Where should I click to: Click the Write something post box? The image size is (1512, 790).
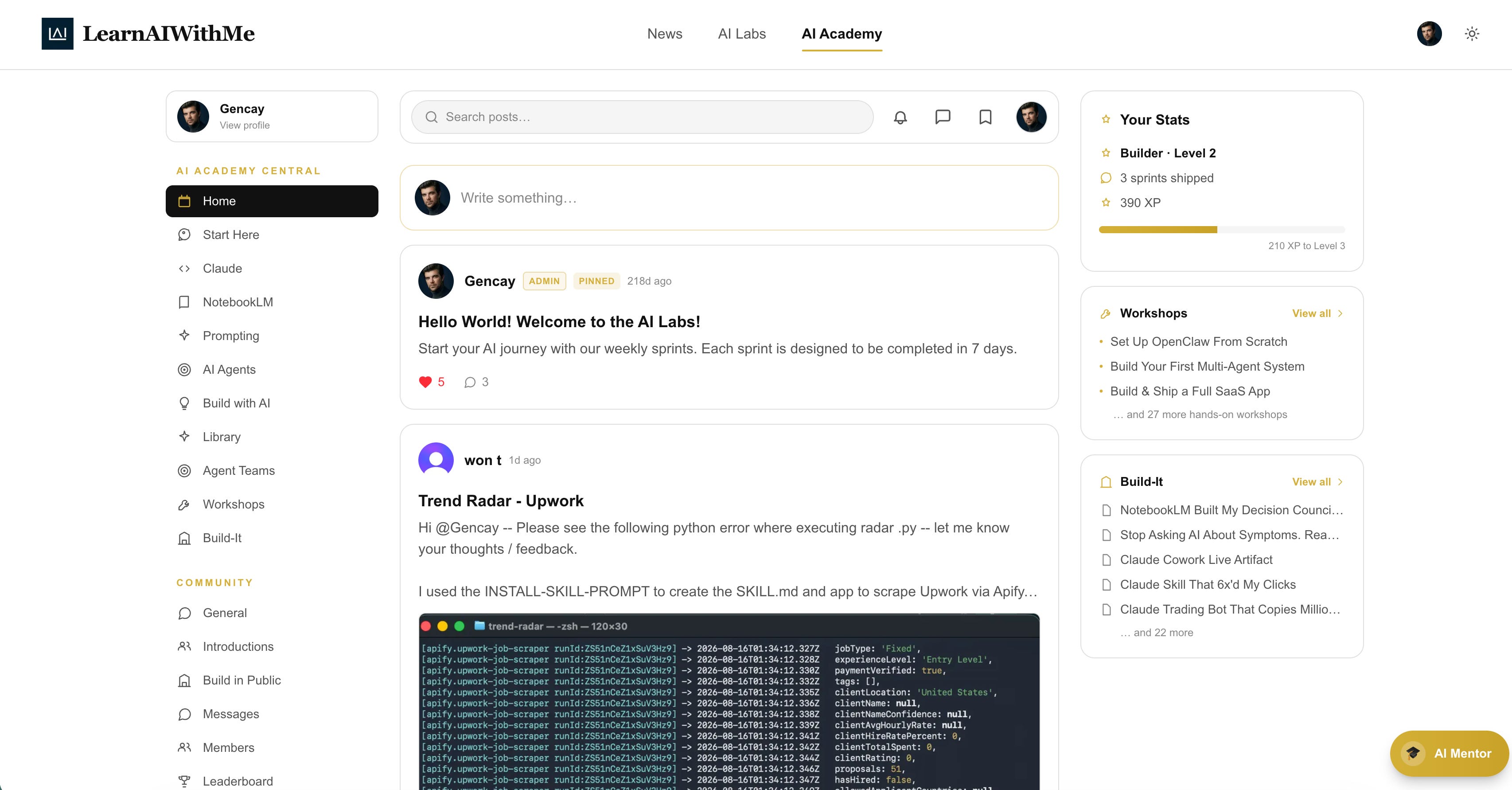729,198
